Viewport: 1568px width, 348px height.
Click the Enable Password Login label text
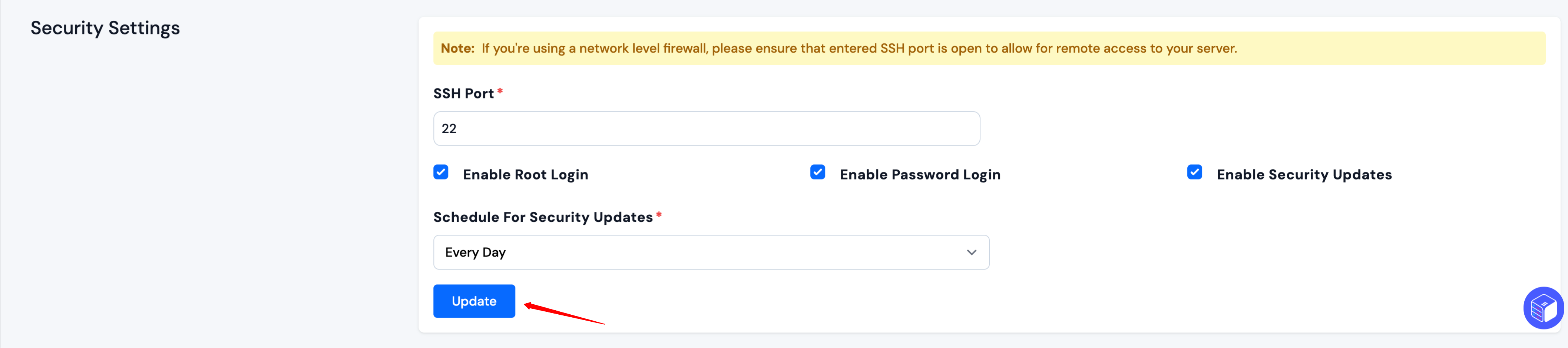click(x=920, y=175)
